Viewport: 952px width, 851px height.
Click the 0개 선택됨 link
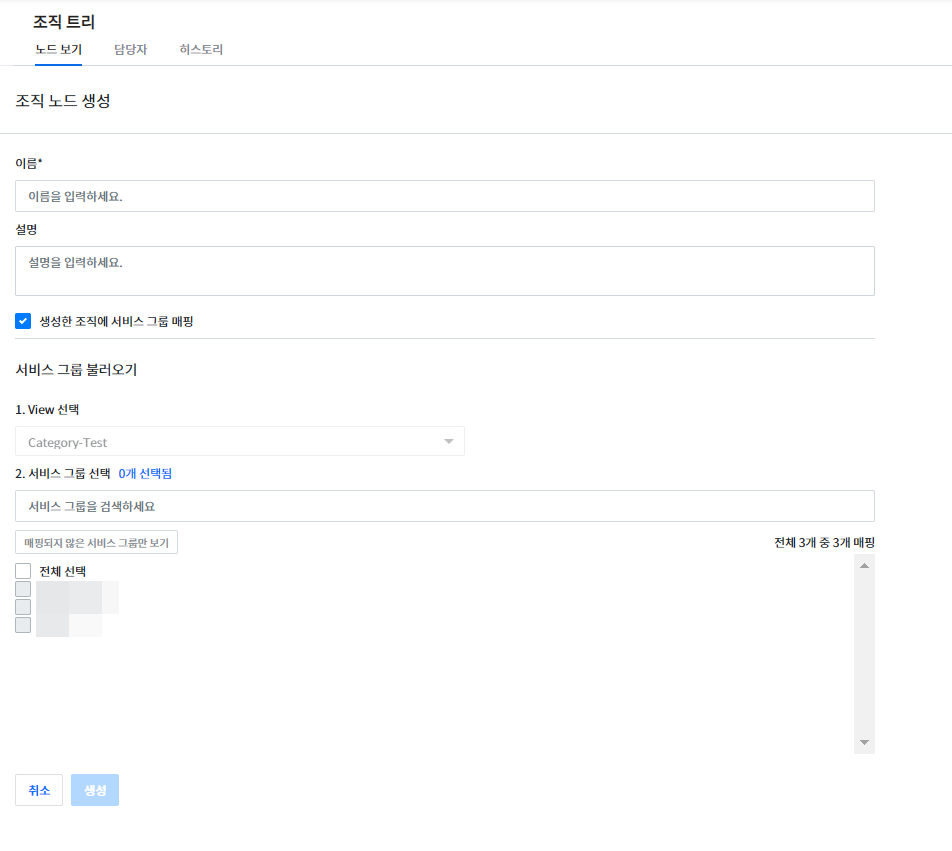pyautogui.click(x=152, y=474)
